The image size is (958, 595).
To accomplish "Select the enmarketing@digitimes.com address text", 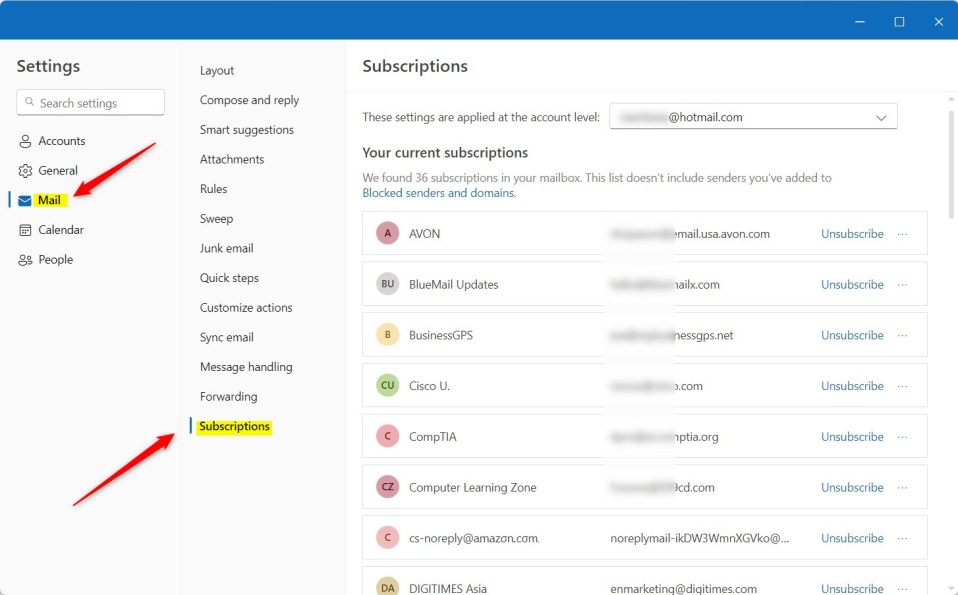I will click(683, 588).
